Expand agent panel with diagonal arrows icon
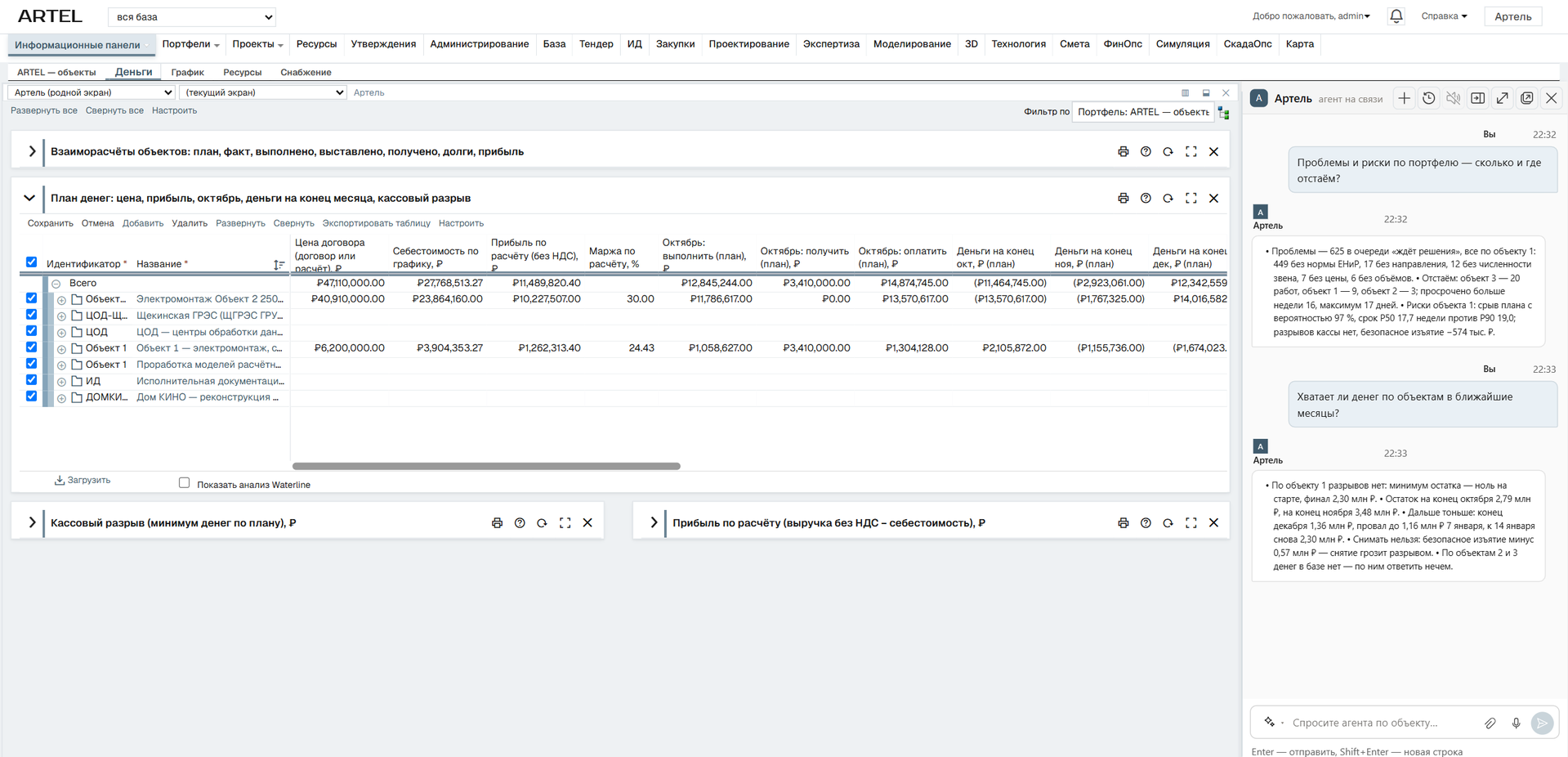 click(1502, 99)
